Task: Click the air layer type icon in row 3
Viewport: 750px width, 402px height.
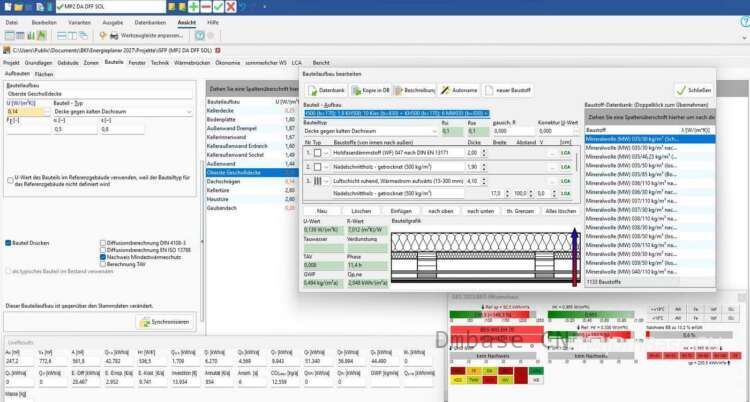Action: (318, 181)
